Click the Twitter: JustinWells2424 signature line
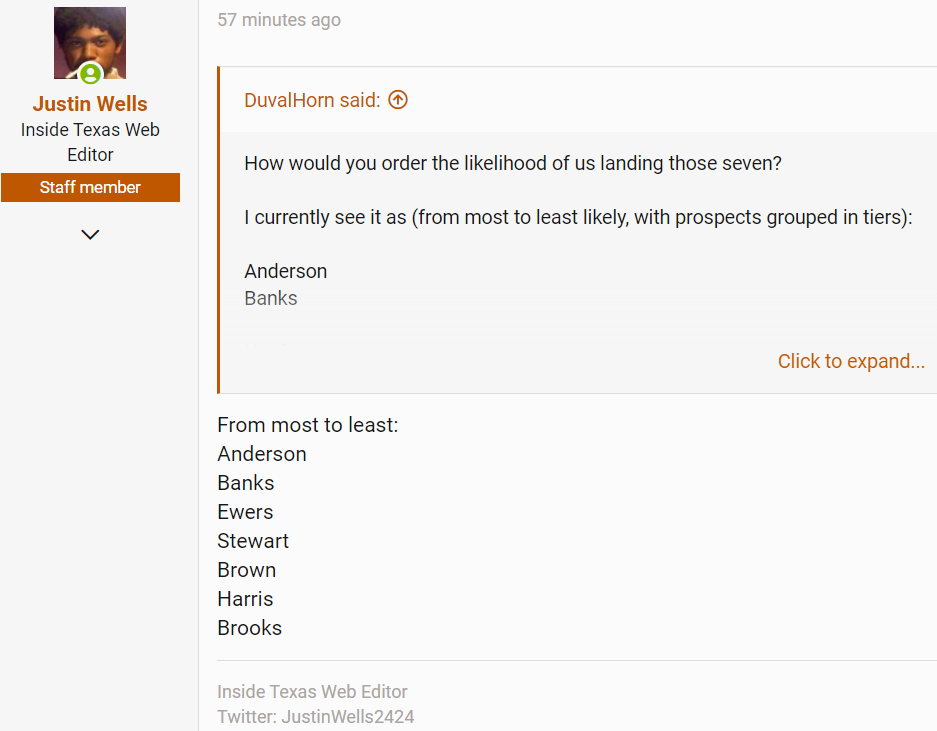This screenshot has width=937, height=731. [x=315, y=717]
